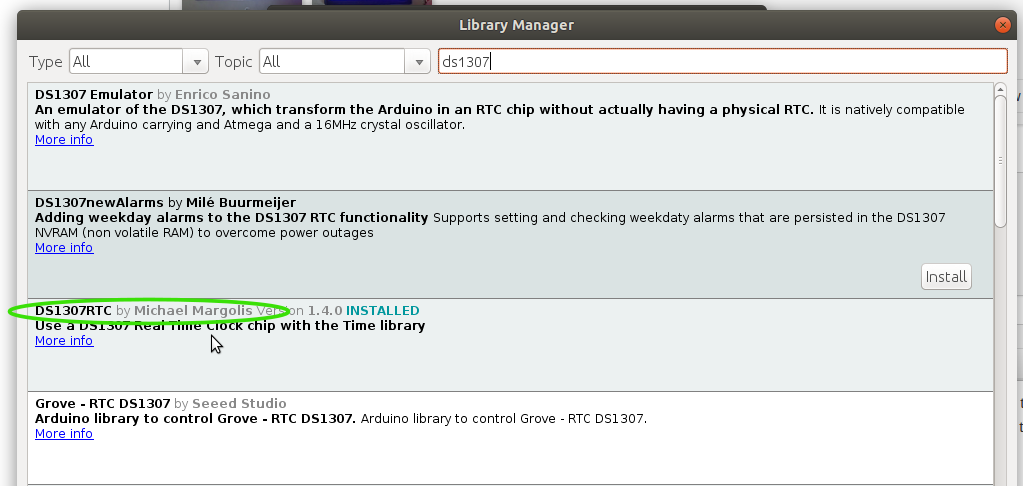Click the scrollbar up arrow
Viewport: 1023px width, 486px height.
point(1000,90)
